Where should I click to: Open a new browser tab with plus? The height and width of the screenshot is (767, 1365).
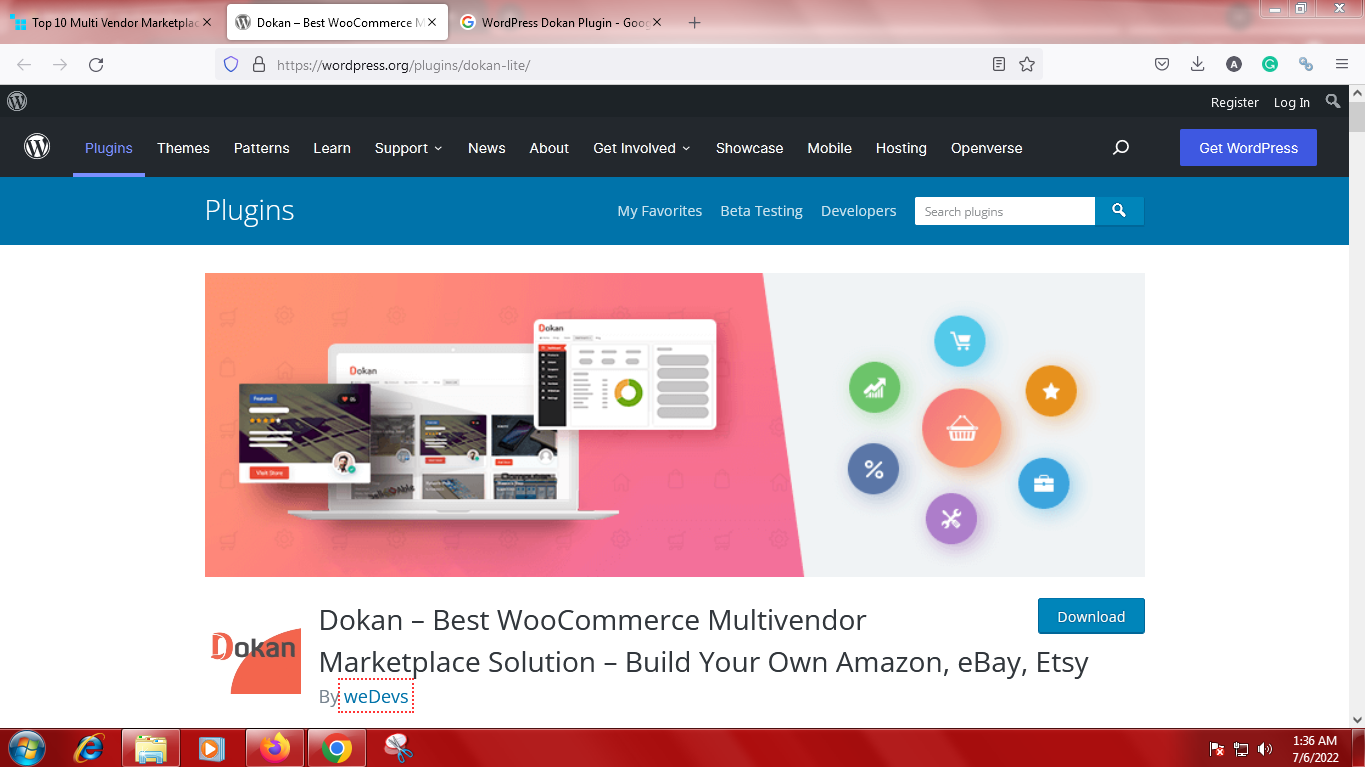[695, 22]
